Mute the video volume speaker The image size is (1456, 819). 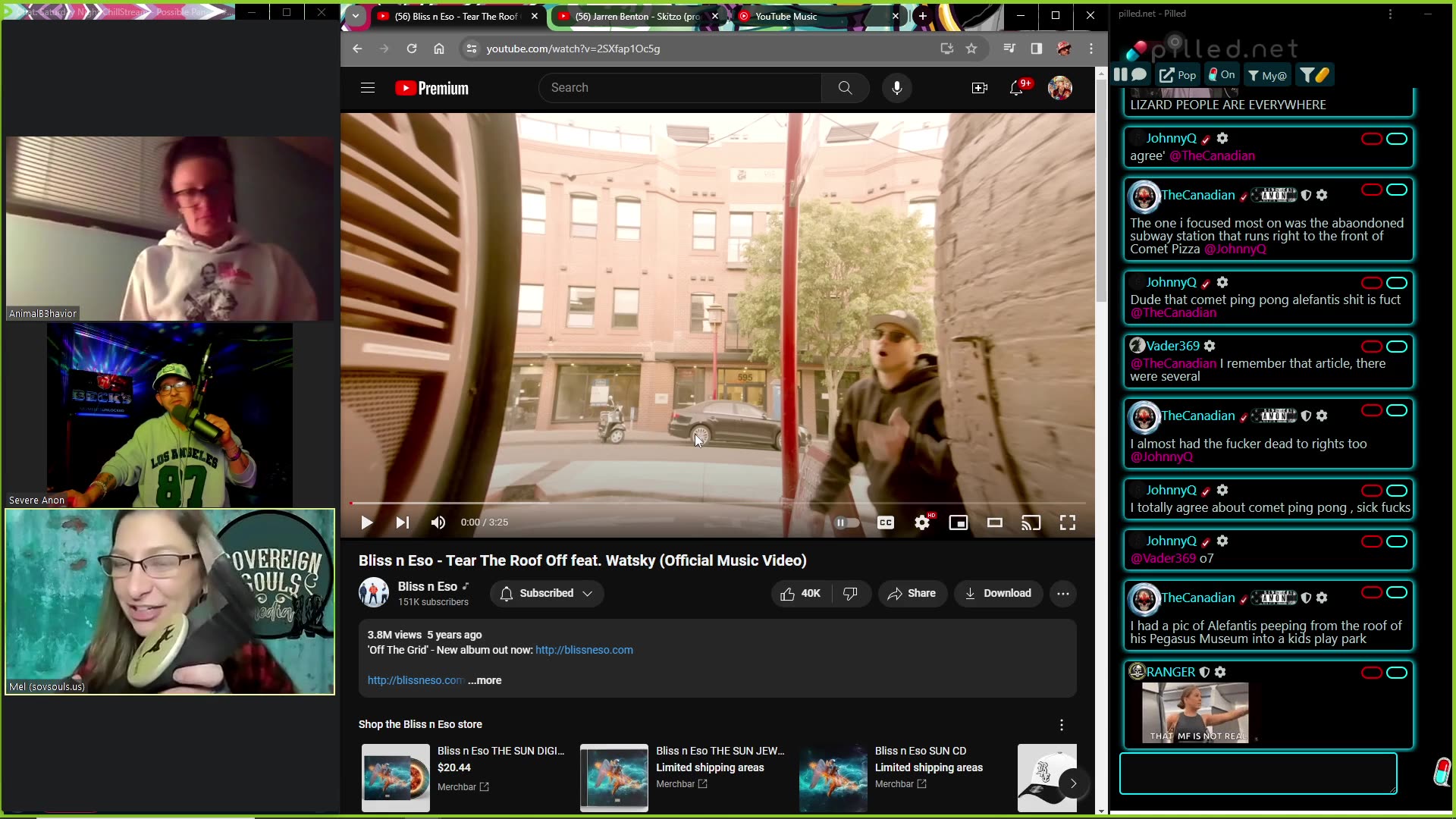click(438, 522)
